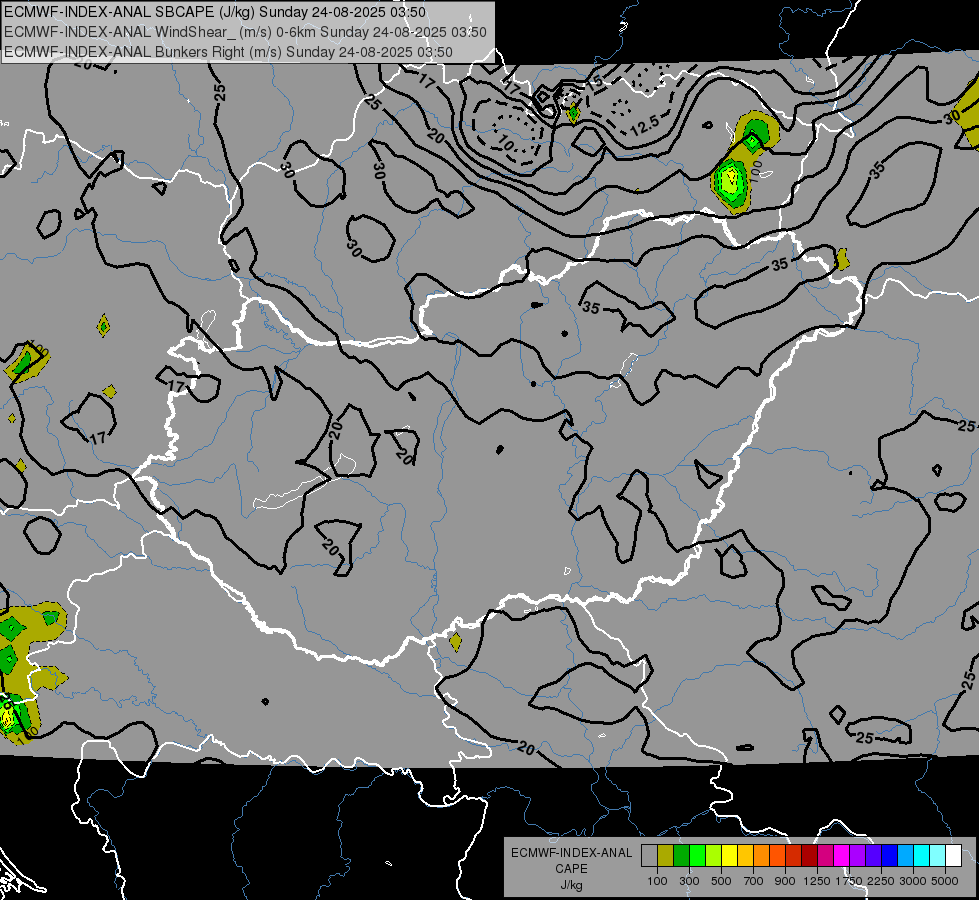Select the Bunkers Right (m/s) layer title line

pyautogui.click(x=229, y=52)
